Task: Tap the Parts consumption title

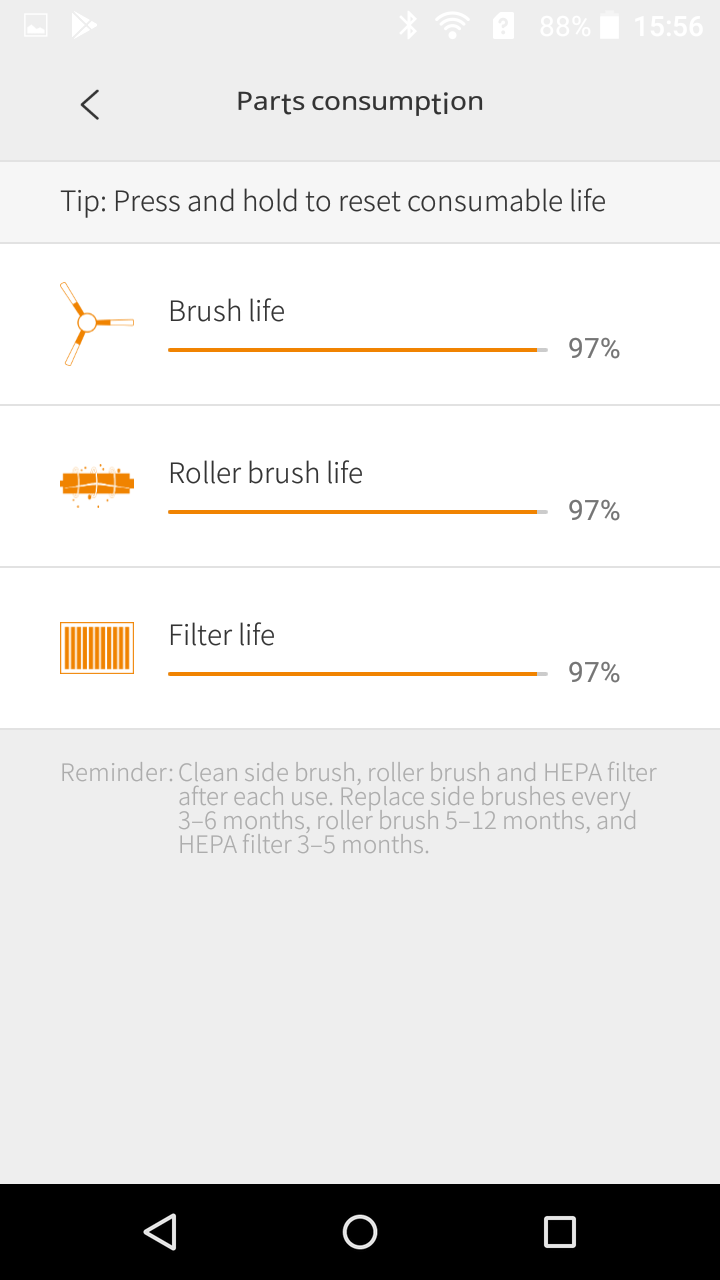Action: [360, 102]
